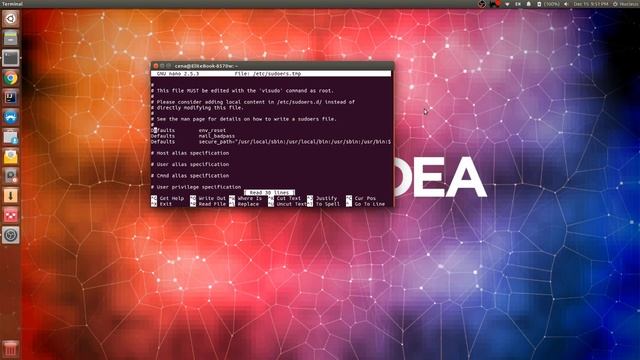Click the 'Go To Line' nano shortcut

(x=365, y=204)
